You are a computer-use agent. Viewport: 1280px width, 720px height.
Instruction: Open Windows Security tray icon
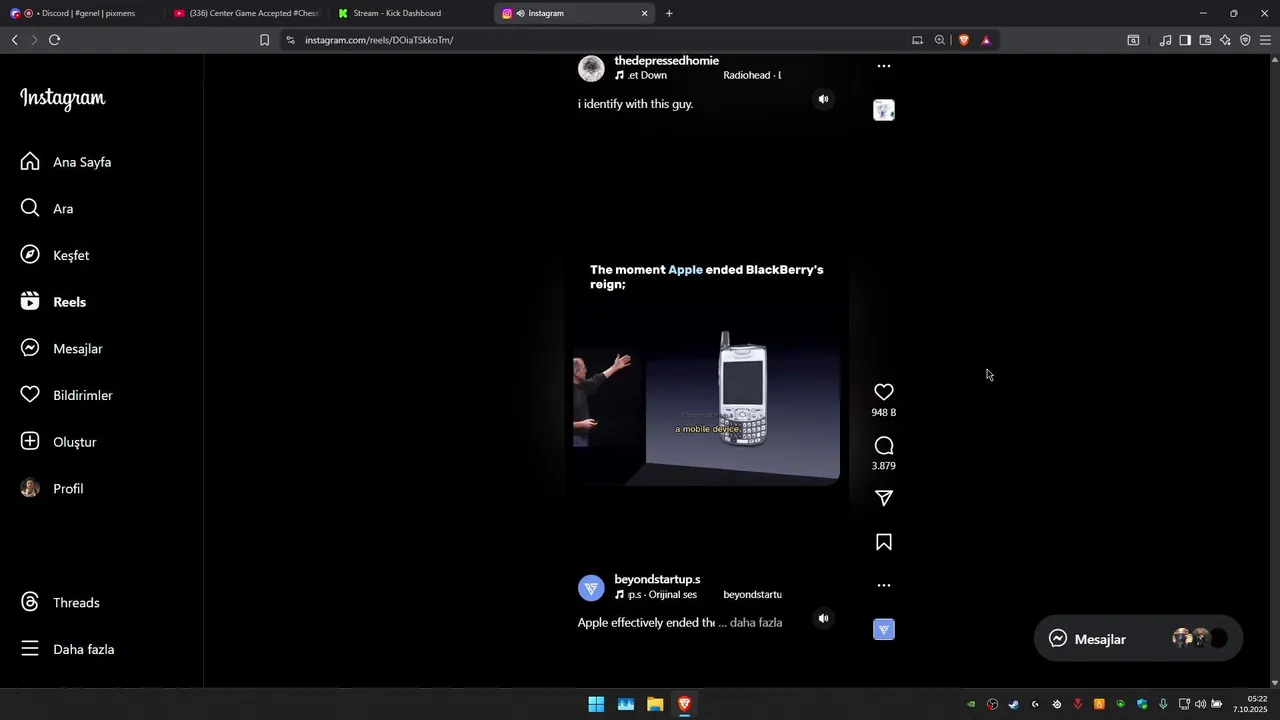(x=1142, y=704)
